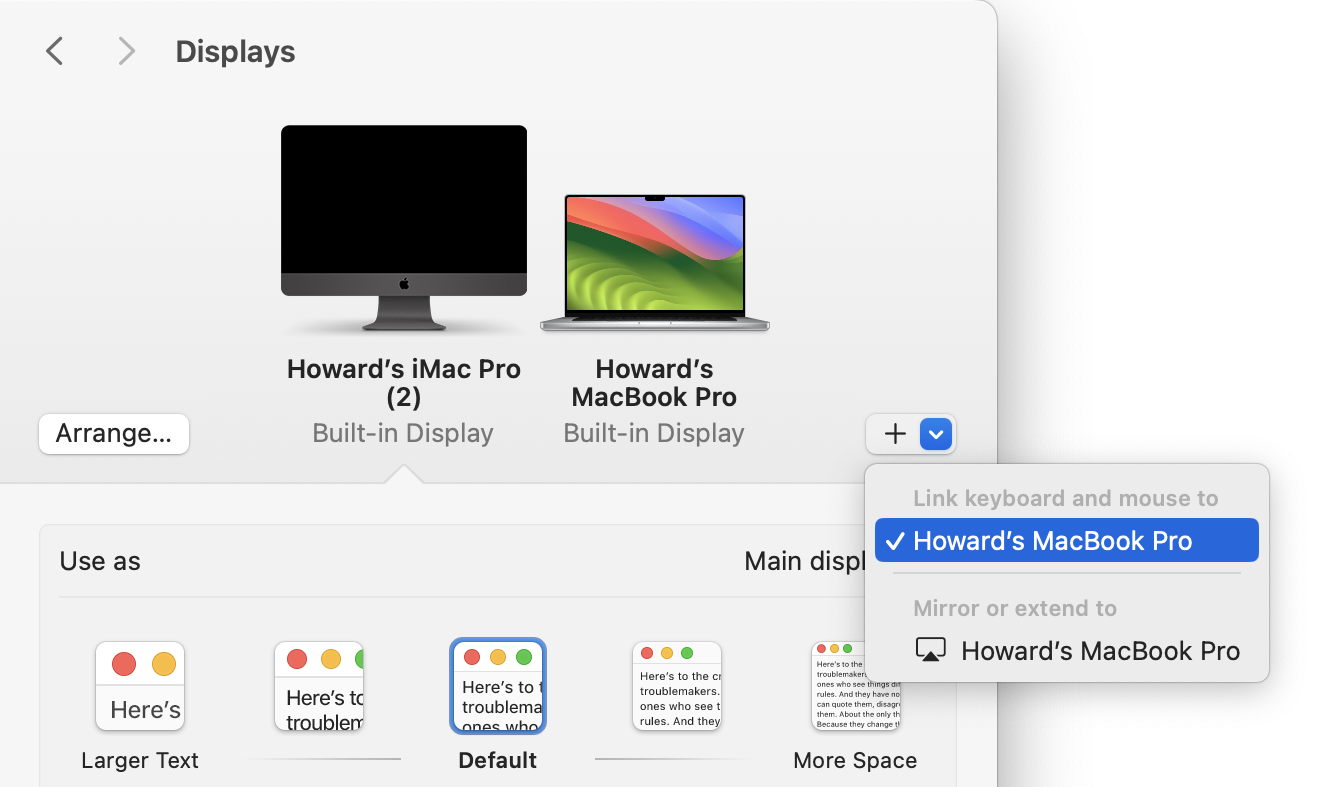Select Howard's MacBook Pro display image
Screen dimensions: 1334x787
pos(654,262)
